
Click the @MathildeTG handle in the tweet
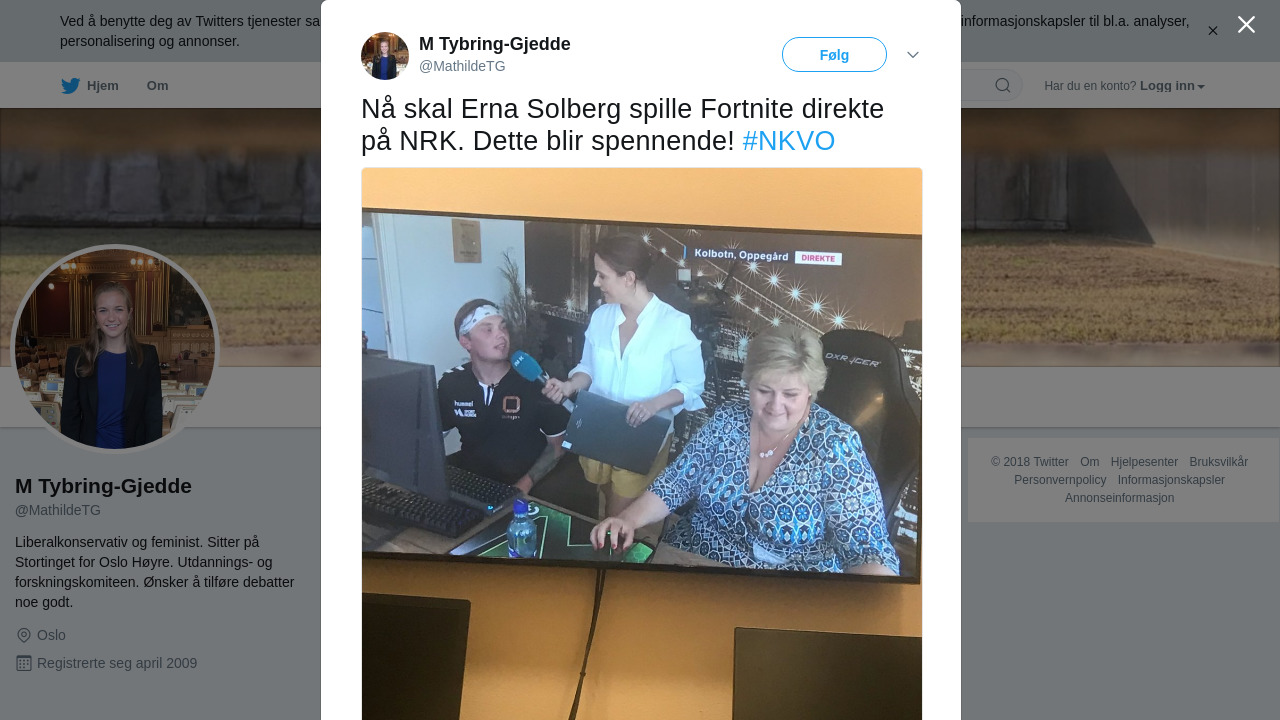462,66
